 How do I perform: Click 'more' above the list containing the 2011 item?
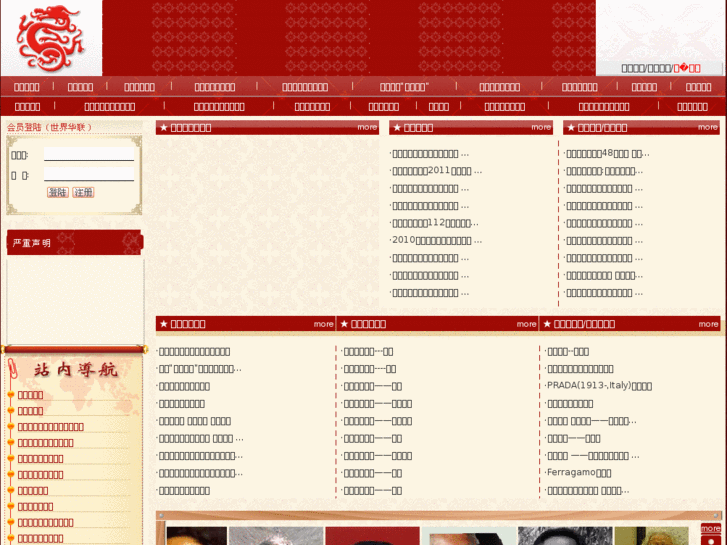(x=541, y=127)
